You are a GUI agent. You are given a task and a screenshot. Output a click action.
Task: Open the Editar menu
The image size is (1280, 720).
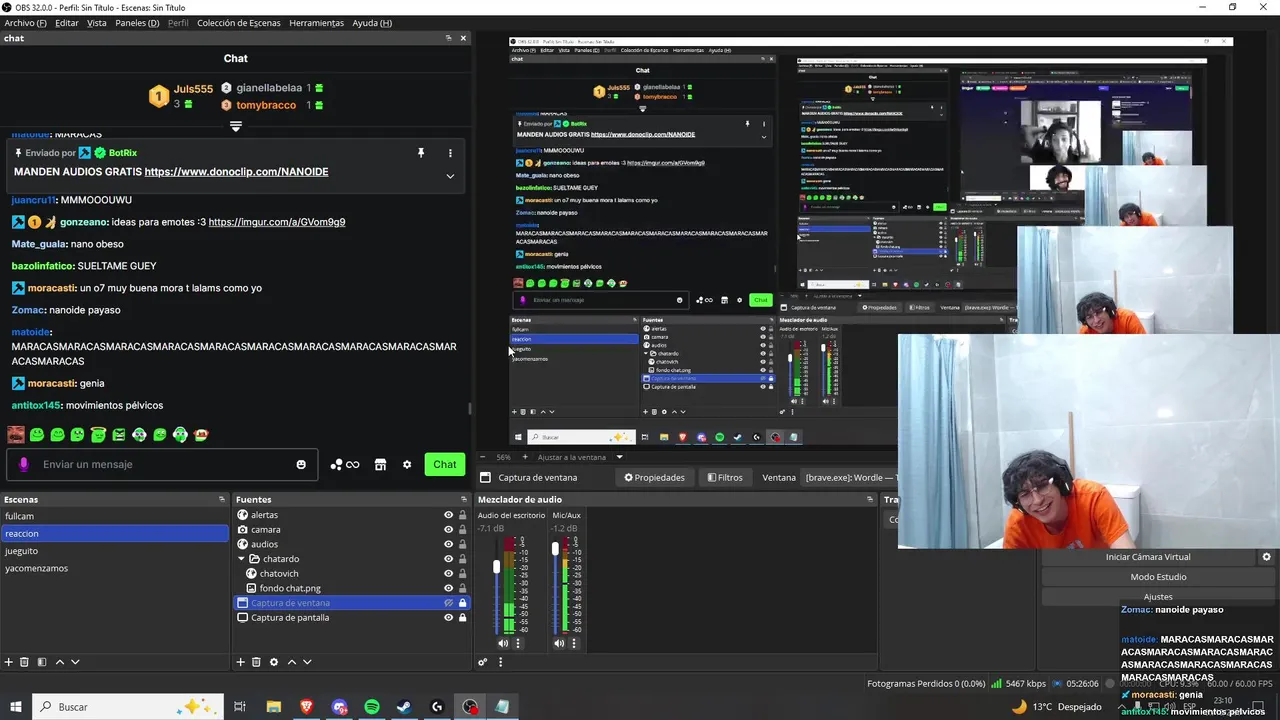(x=67, y=23)
